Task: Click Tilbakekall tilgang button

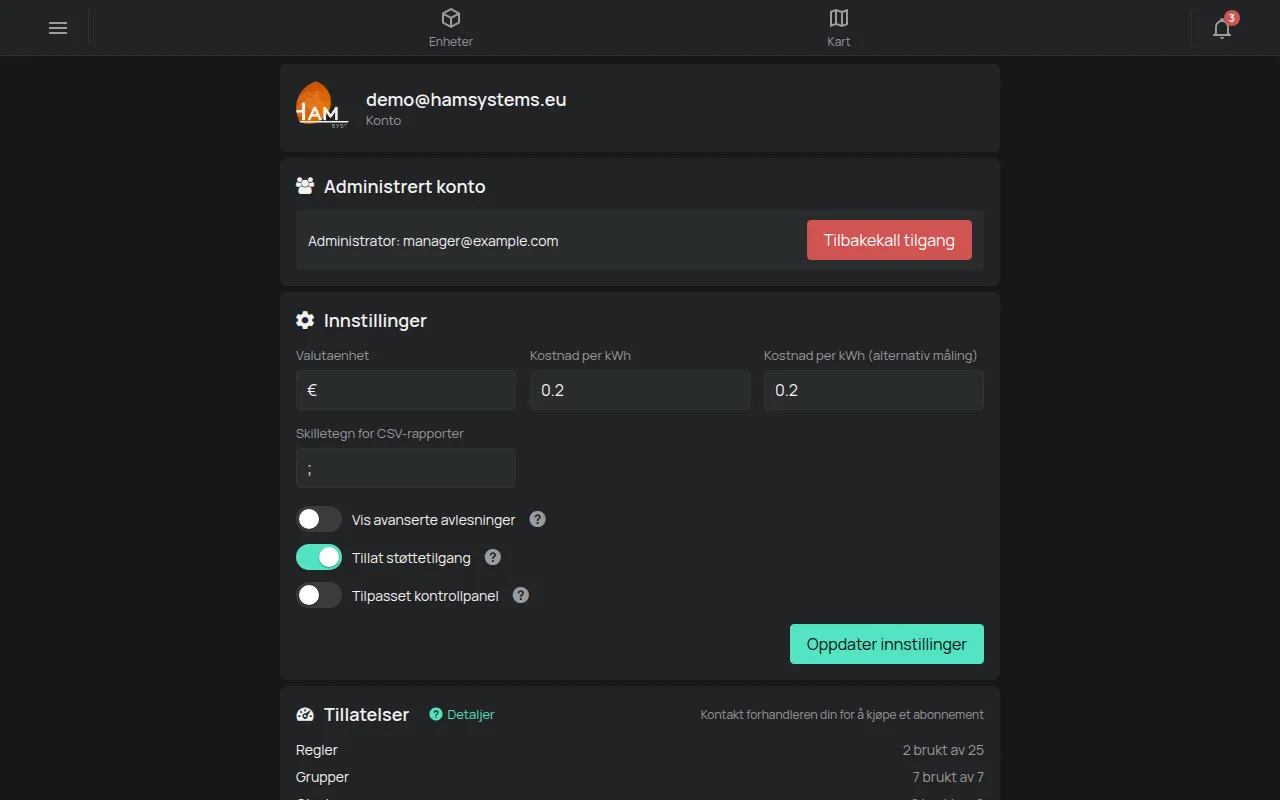Action: point(889,240)
